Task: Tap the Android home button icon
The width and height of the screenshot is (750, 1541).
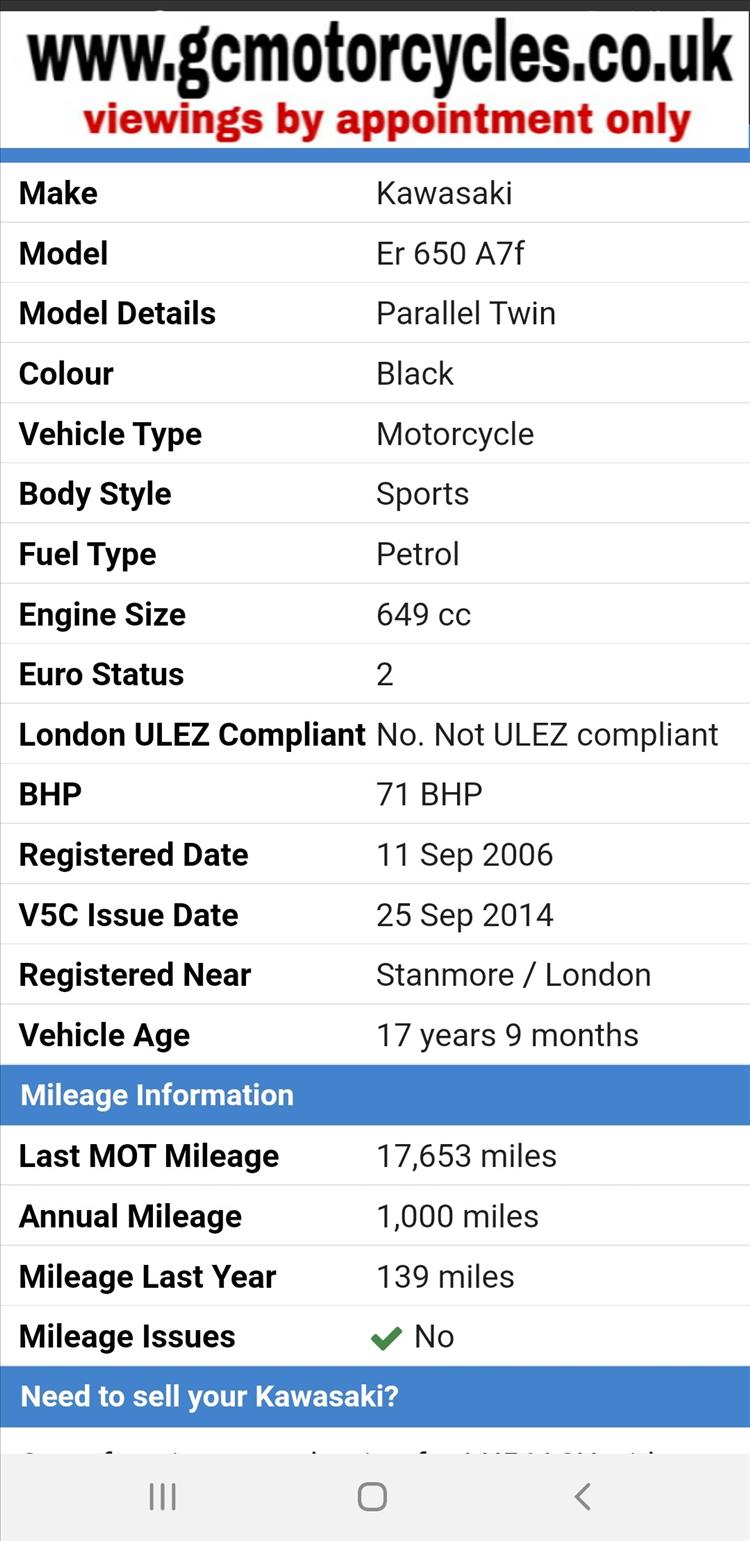Action: (372, 1496)
